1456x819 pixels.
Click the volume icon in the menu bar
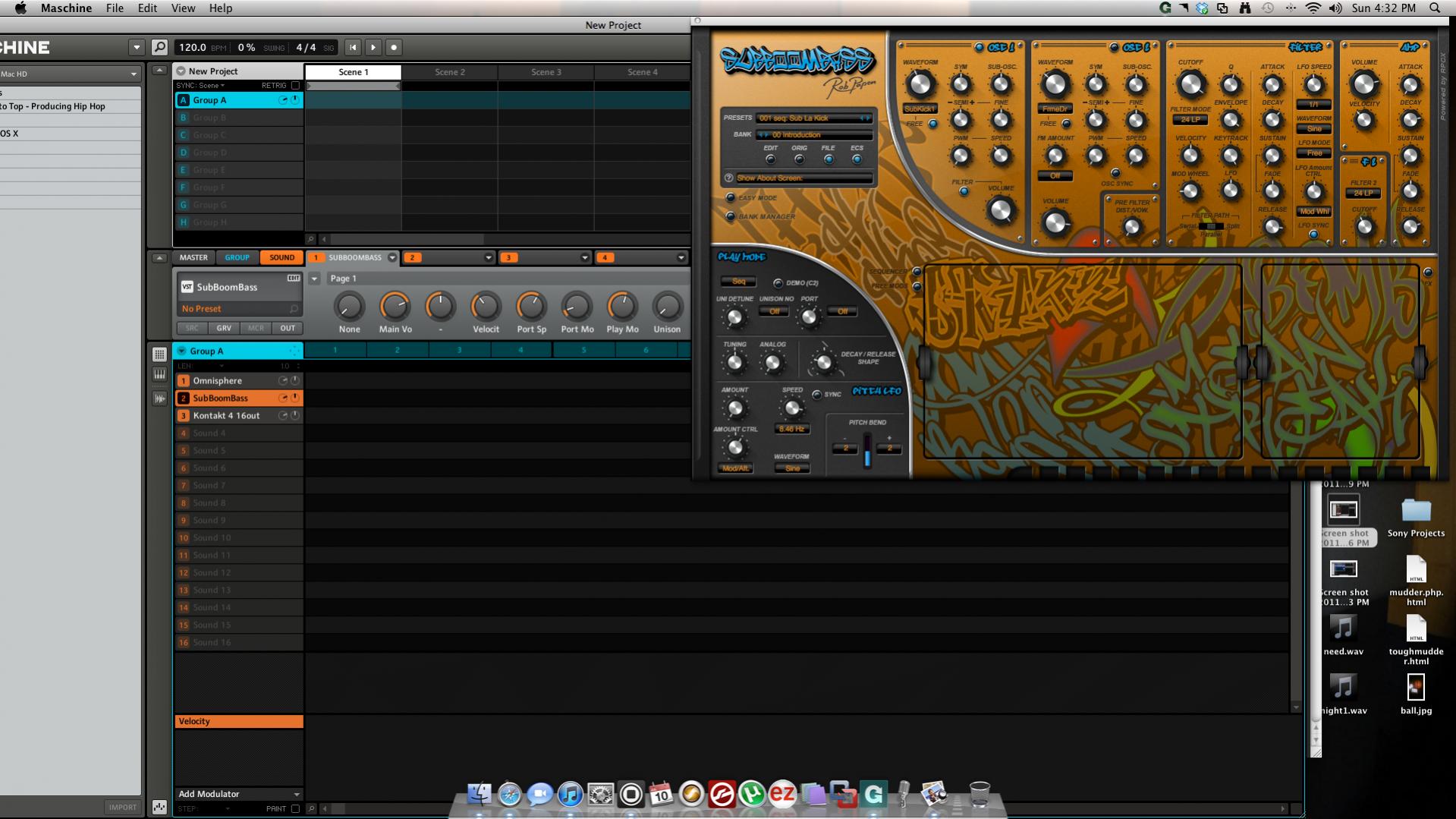point(1335,8)
